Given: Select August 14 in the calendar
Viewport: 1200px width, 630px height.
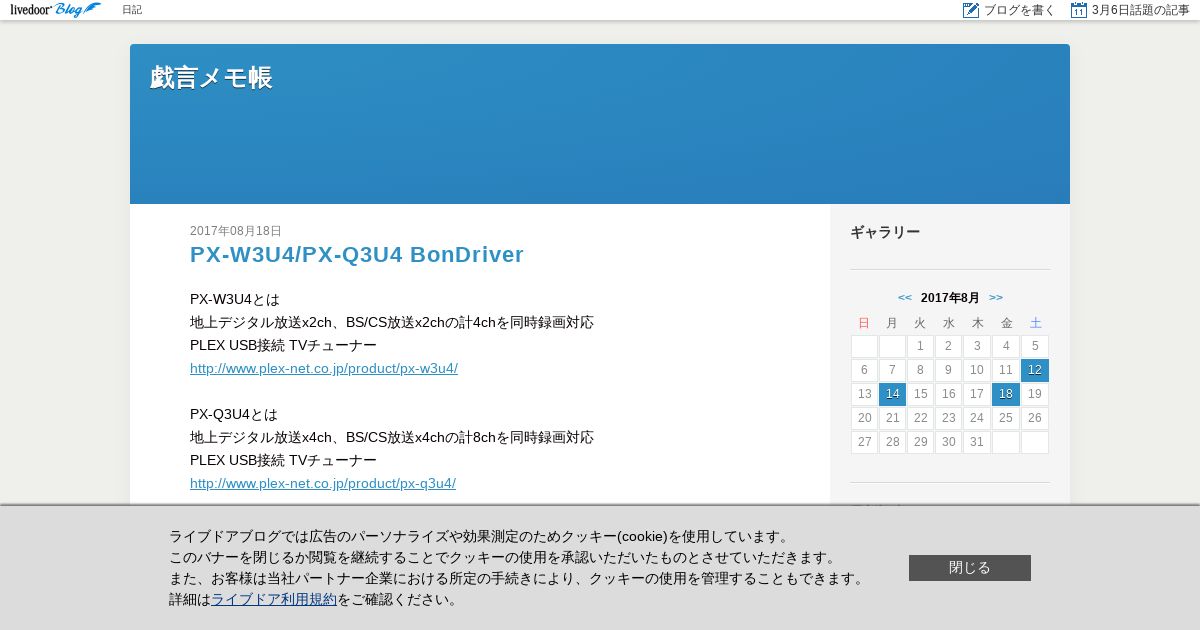Looking at the screenshot, I should point(893,394).
